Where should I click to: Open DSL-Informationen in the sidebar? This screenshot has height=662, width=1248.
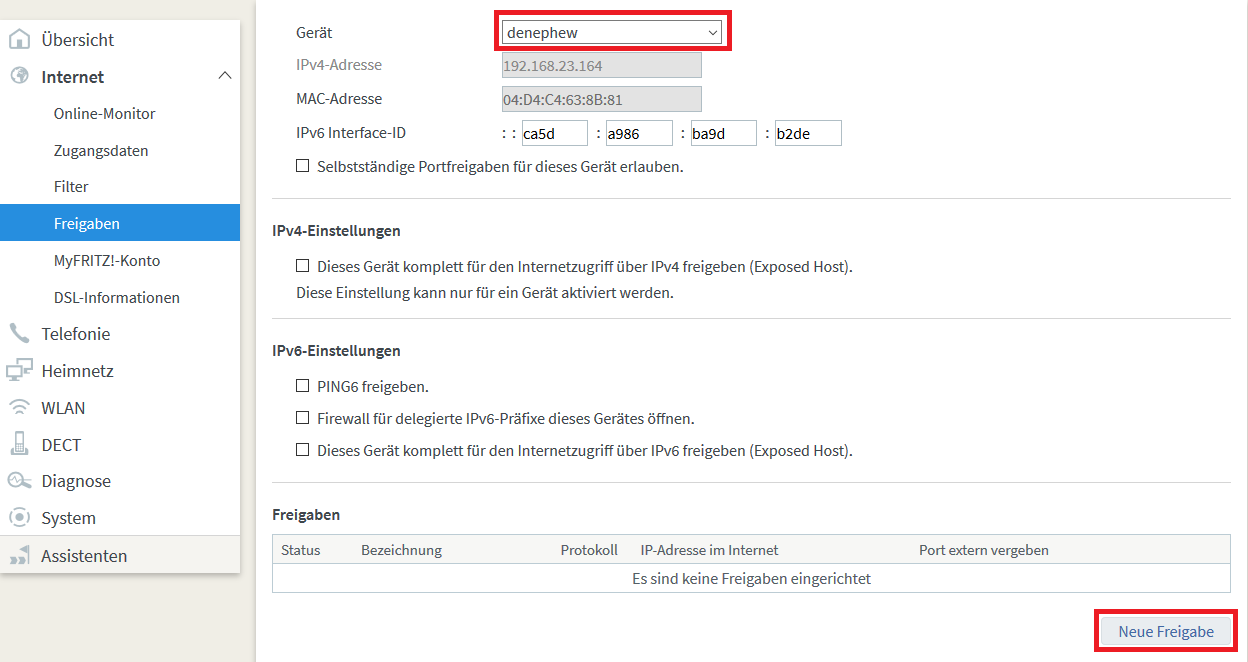(x=116, y=298)
